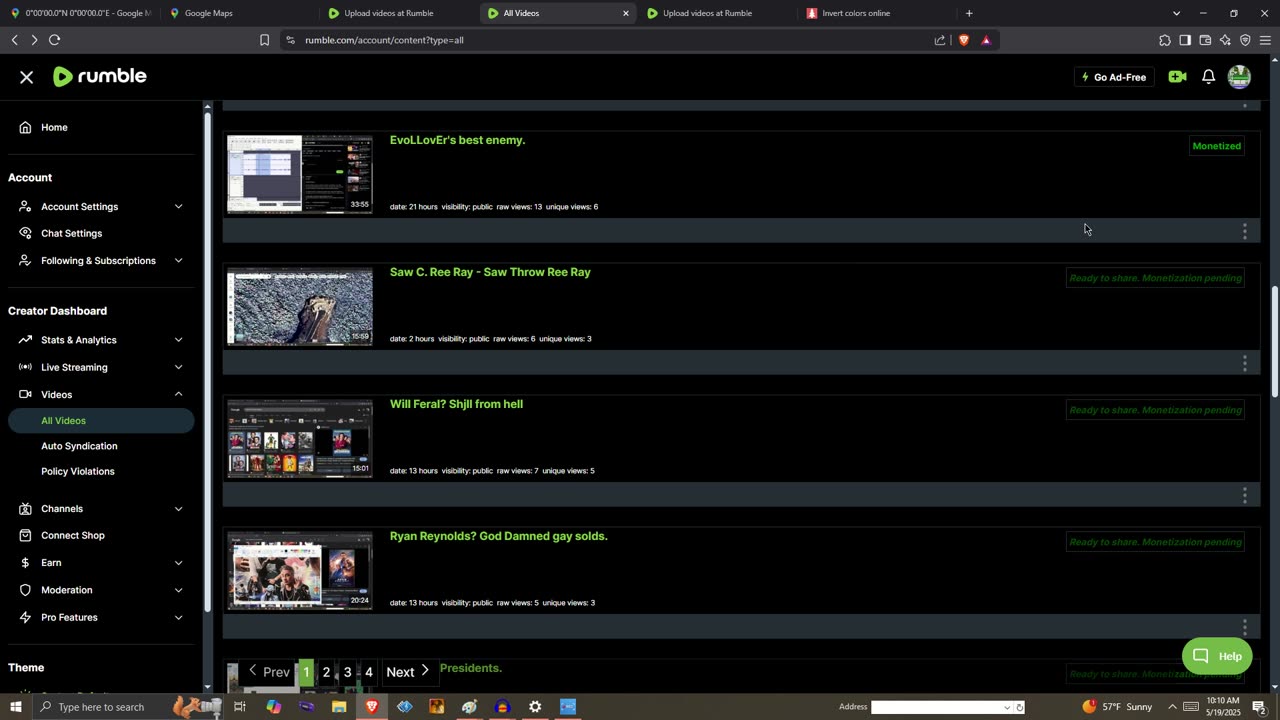
Task: Open options menu for Will Feral video
Action: tap(1244, 495)
